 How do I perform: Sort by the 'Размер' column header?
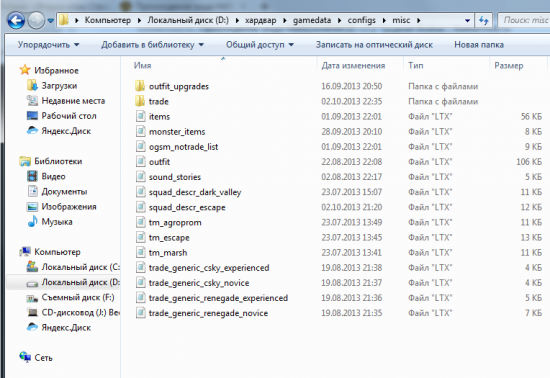509,66
